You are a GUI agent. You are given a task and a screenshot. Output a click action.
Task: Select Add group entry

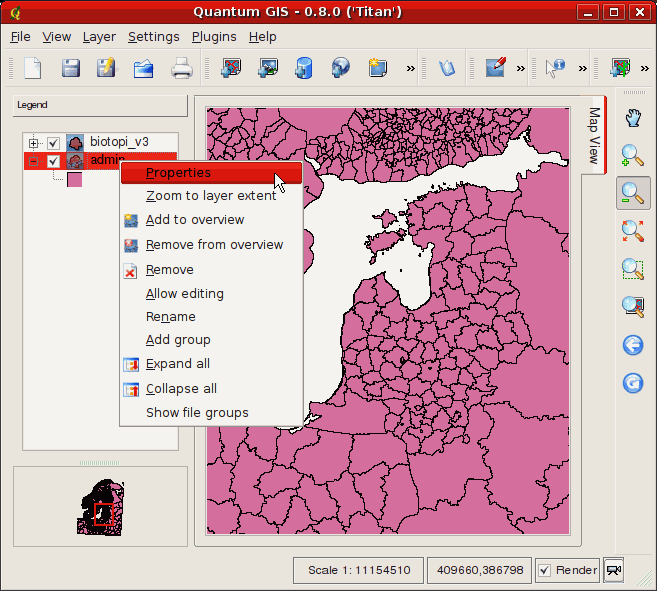pos(211,340)
